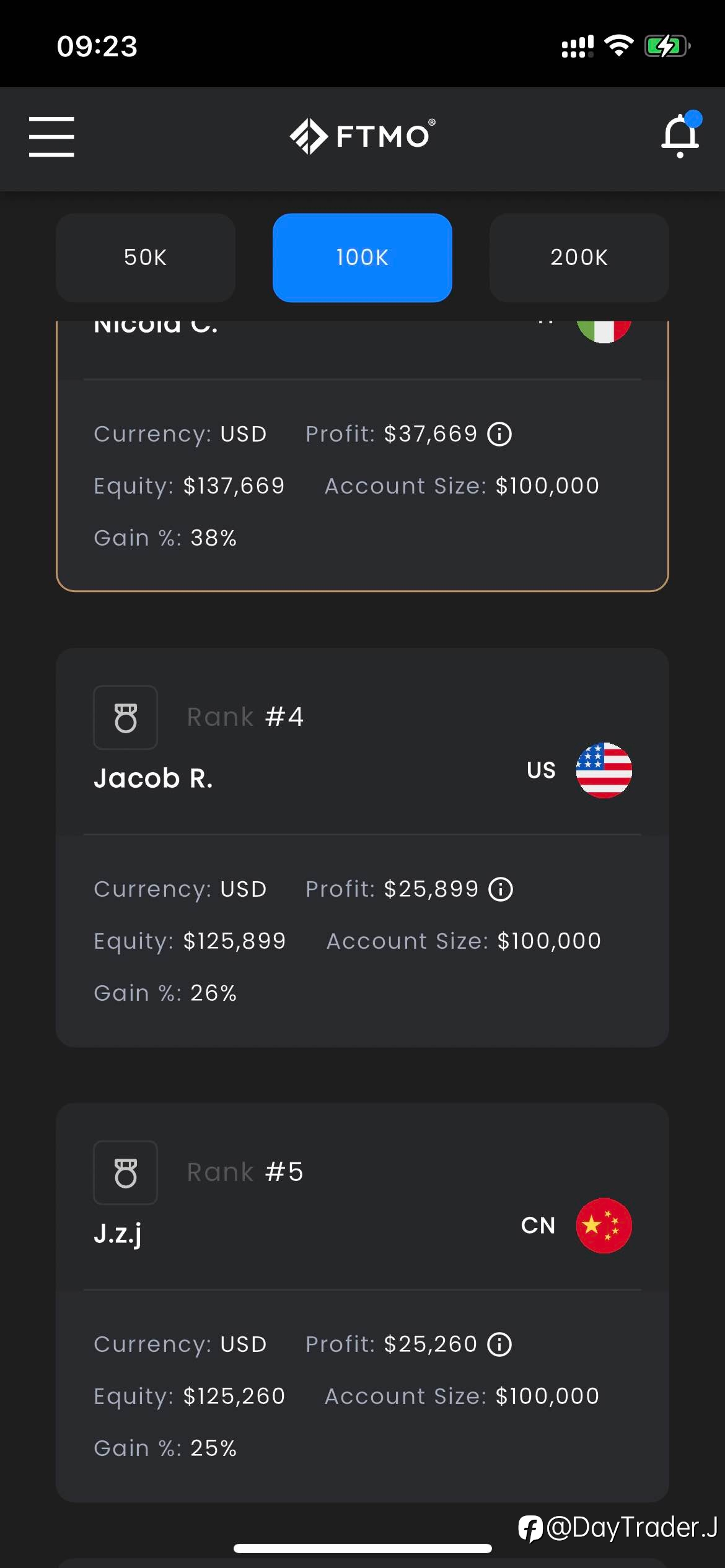The height and width of the screenshot is (1568, 725).
Task: Tap the Rank #5 medal icon
Action: tap(125, 1173)
